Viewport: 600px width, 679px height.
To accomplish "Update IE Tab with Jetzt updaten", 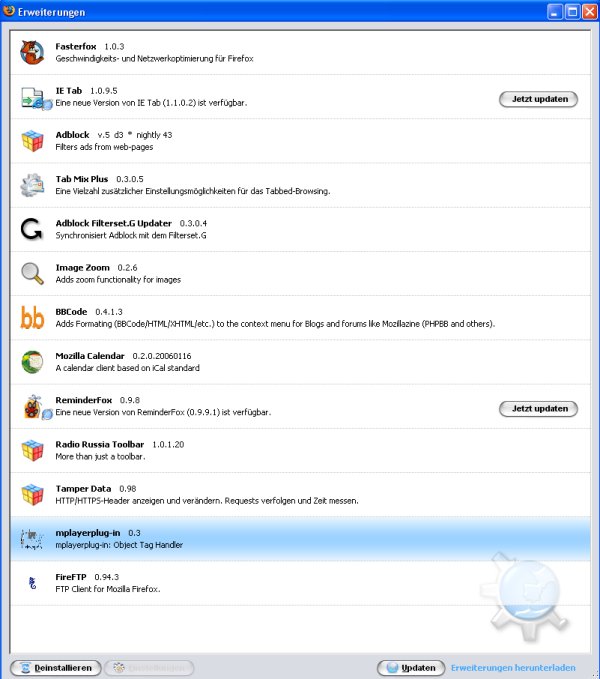I will pos(539,99).
